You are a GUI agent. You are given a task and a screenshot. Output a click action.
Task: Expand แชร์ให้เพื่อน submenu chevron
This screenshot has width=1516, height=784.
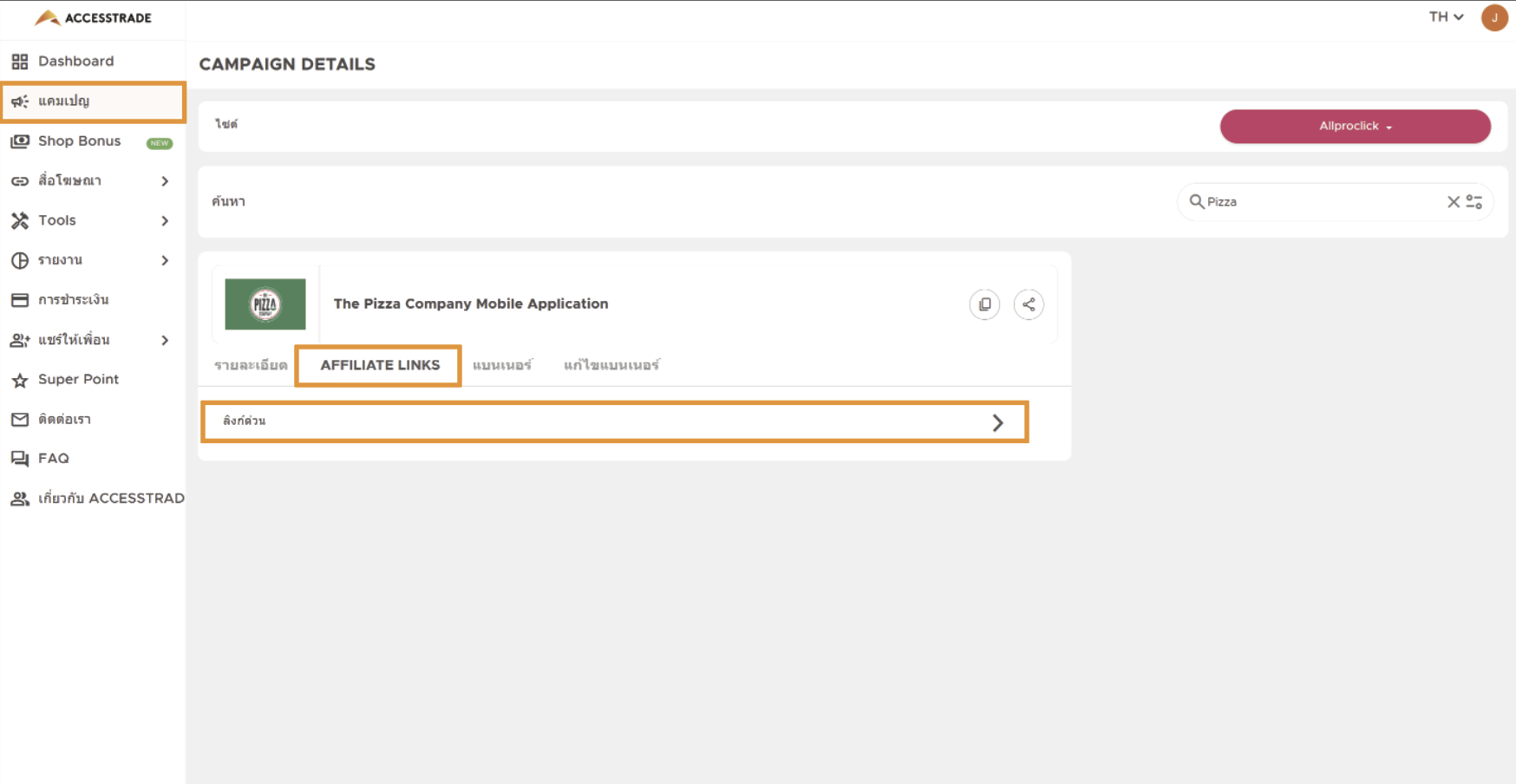(165, 340)
